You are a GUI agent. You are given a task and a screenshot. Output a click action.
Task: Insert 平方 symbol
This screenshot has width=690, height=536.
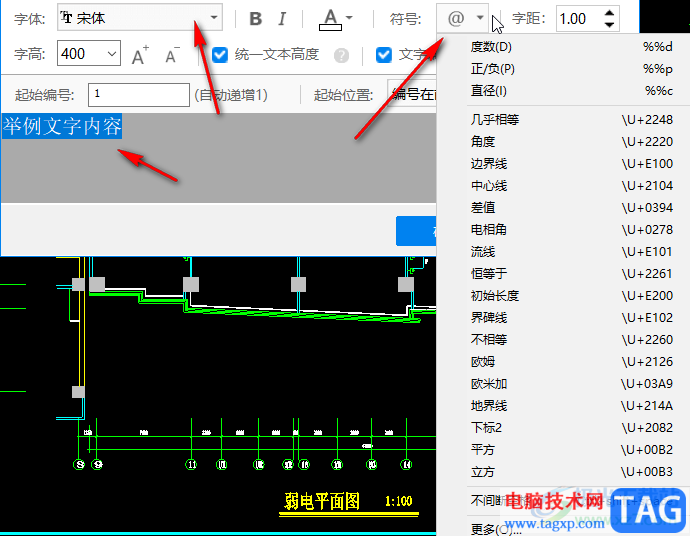pos(571,450)
